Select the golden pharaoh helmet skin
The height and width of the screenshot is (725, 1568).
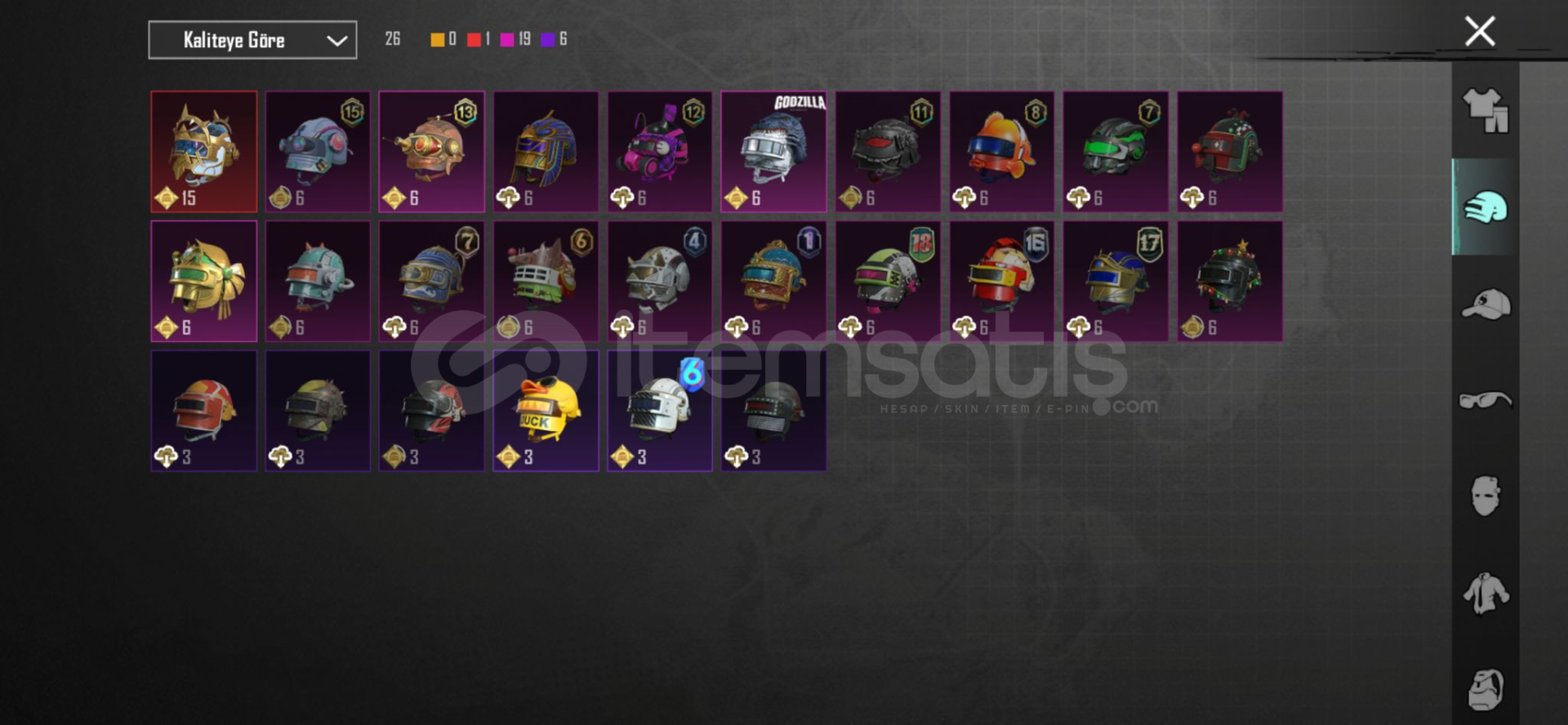[x=546, y=152]
